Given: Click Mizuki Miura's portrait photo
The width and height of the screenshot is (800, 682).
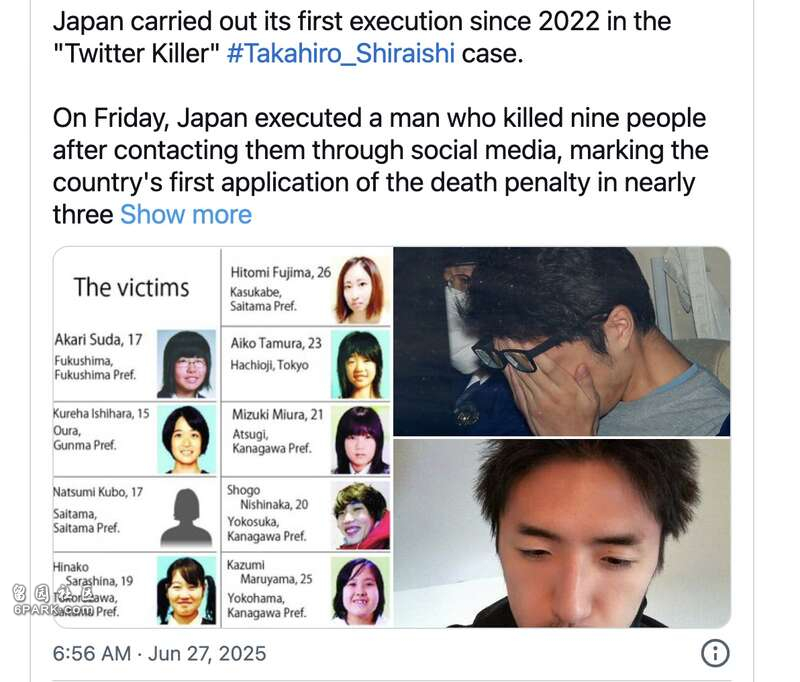Looking at the screenshot, I should pos(360,440).
